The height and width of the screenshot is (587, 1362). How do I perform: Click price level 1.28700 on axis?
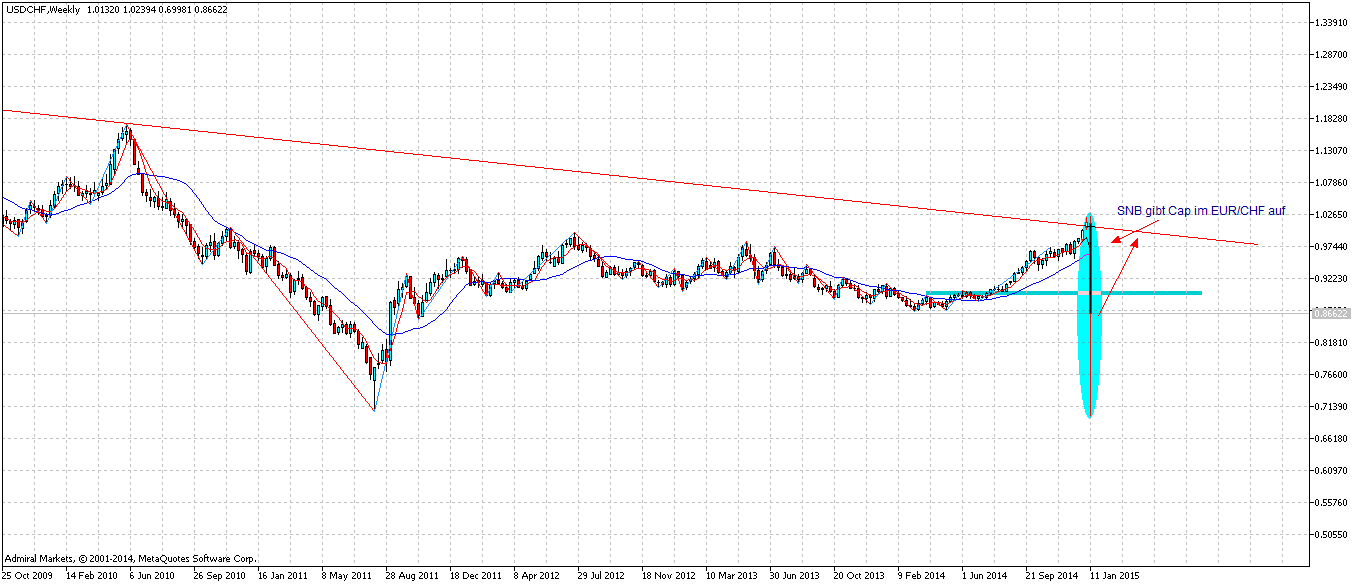pos(1329,54)
